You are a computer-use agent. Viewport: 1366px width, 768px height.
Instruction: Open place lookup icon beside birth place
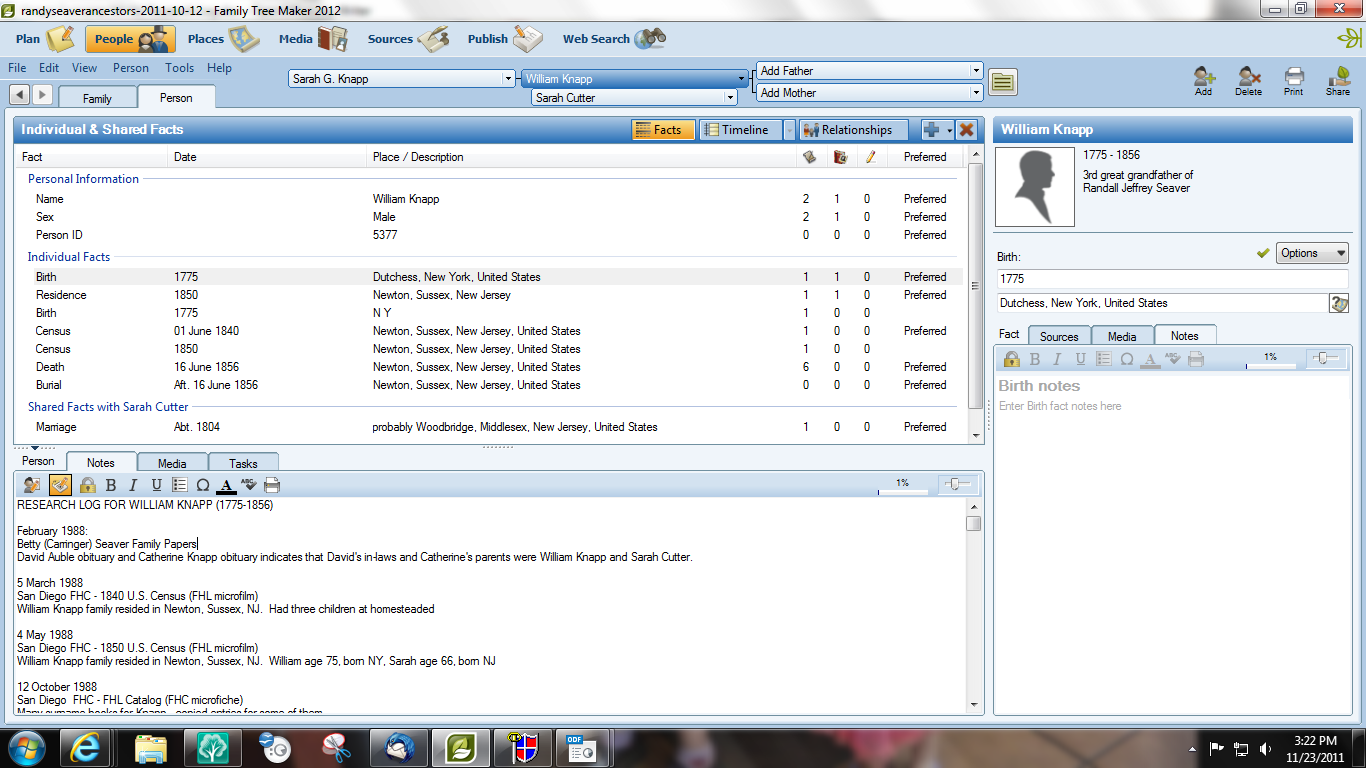(1339, 303)
